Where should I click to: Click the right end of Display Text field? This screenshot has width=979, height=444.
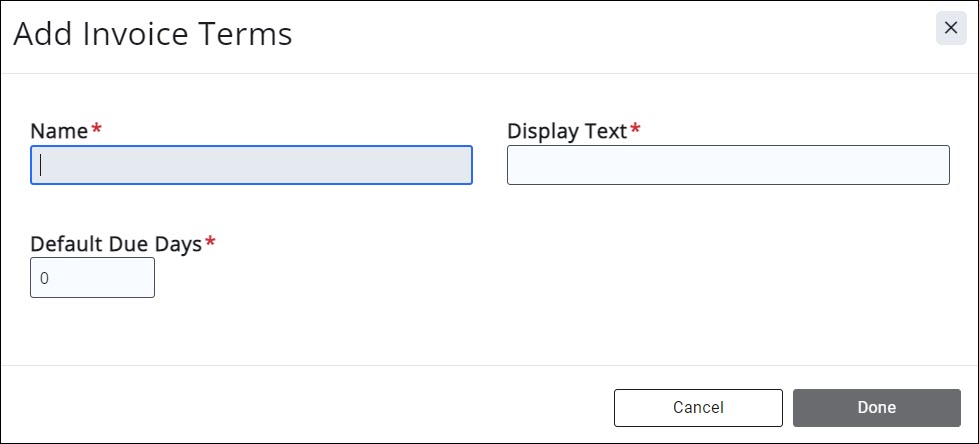938,165
